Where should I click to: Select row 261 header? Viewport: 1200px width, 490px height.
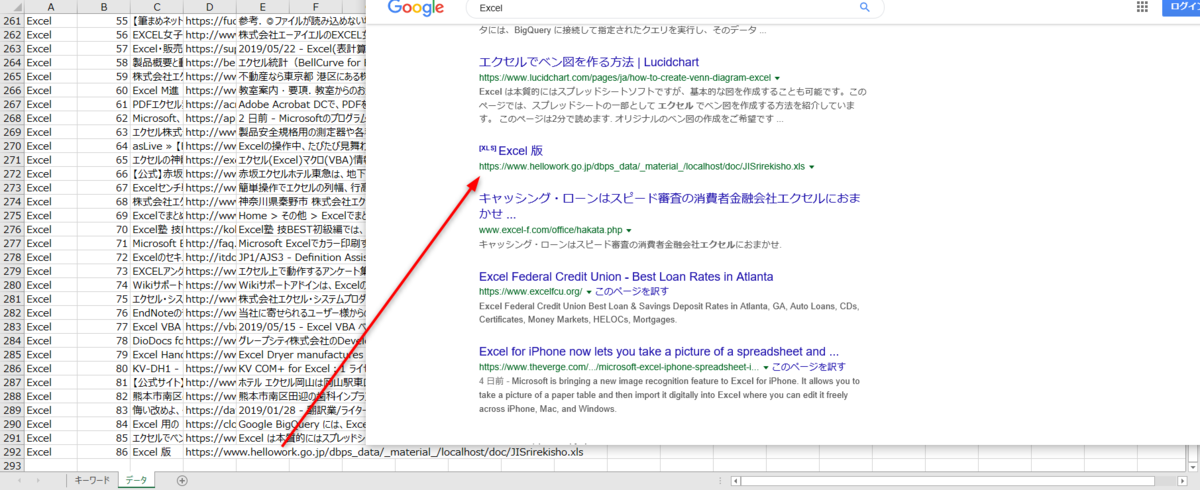[x=12, y=20]
